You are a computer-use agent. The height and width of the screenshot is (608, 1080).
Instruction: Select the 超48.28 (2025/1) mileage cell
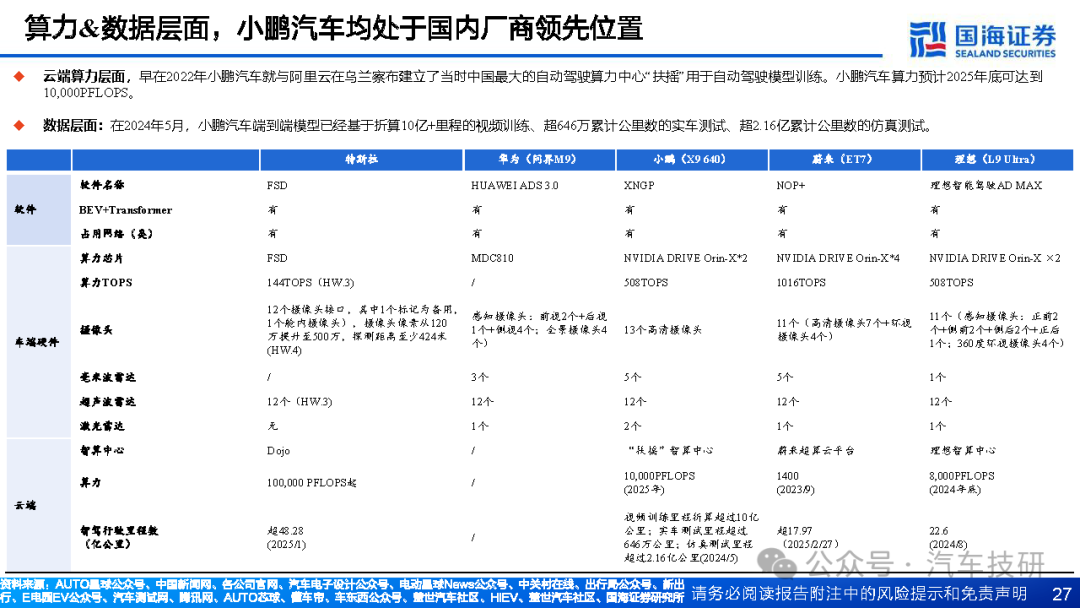286,537
